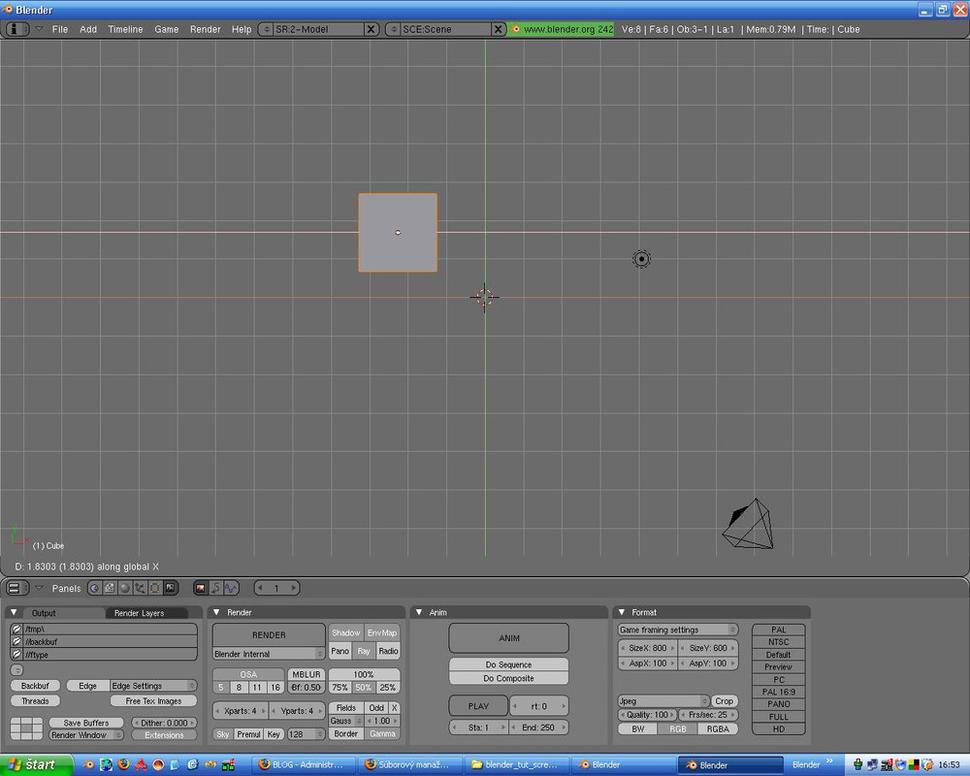970x776 pixels.
Task: Adjust the Quality: 100 slider
Action: pyautogui.click(x=648, y=715)
